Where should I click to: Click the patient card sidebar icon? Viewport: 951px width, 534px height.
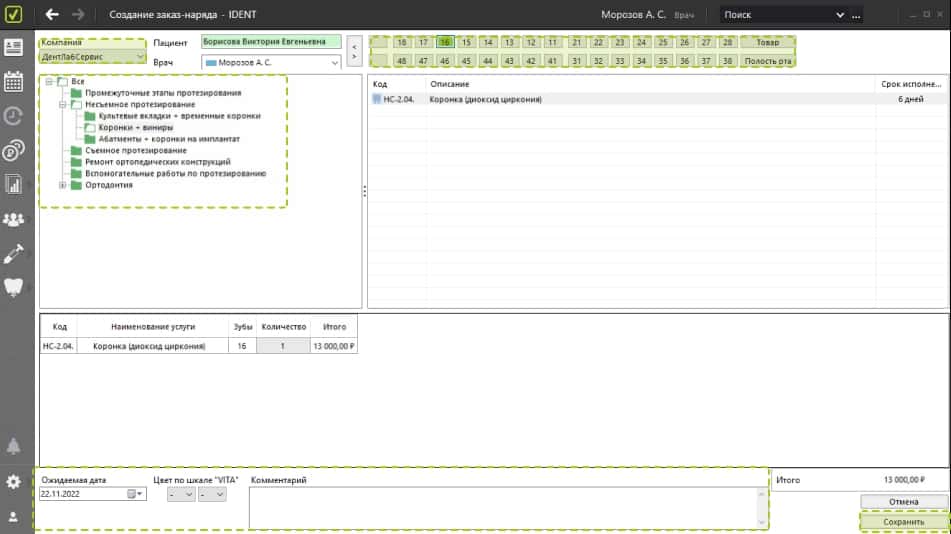[14, 47]
